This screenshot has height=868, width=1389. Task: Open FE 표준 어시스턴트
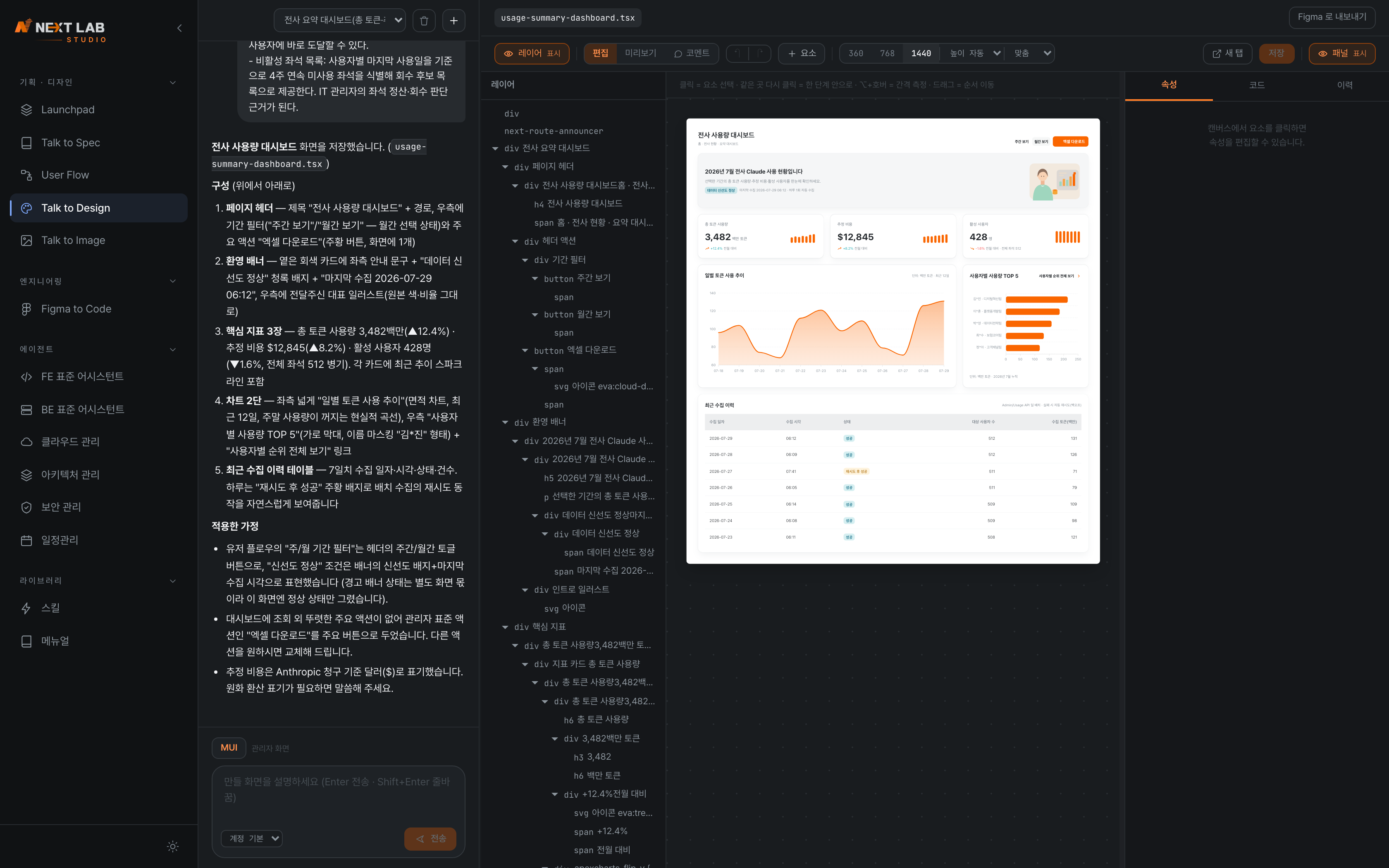tap(99, 377)
